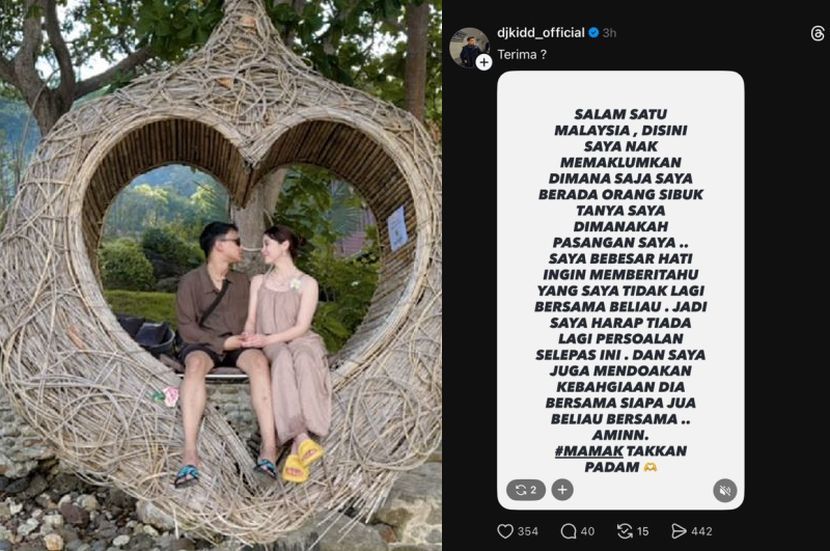The width and height of the screenshot is (830, 551).
Task: Click the 3h post timestamp
Action: click(609, 33)
